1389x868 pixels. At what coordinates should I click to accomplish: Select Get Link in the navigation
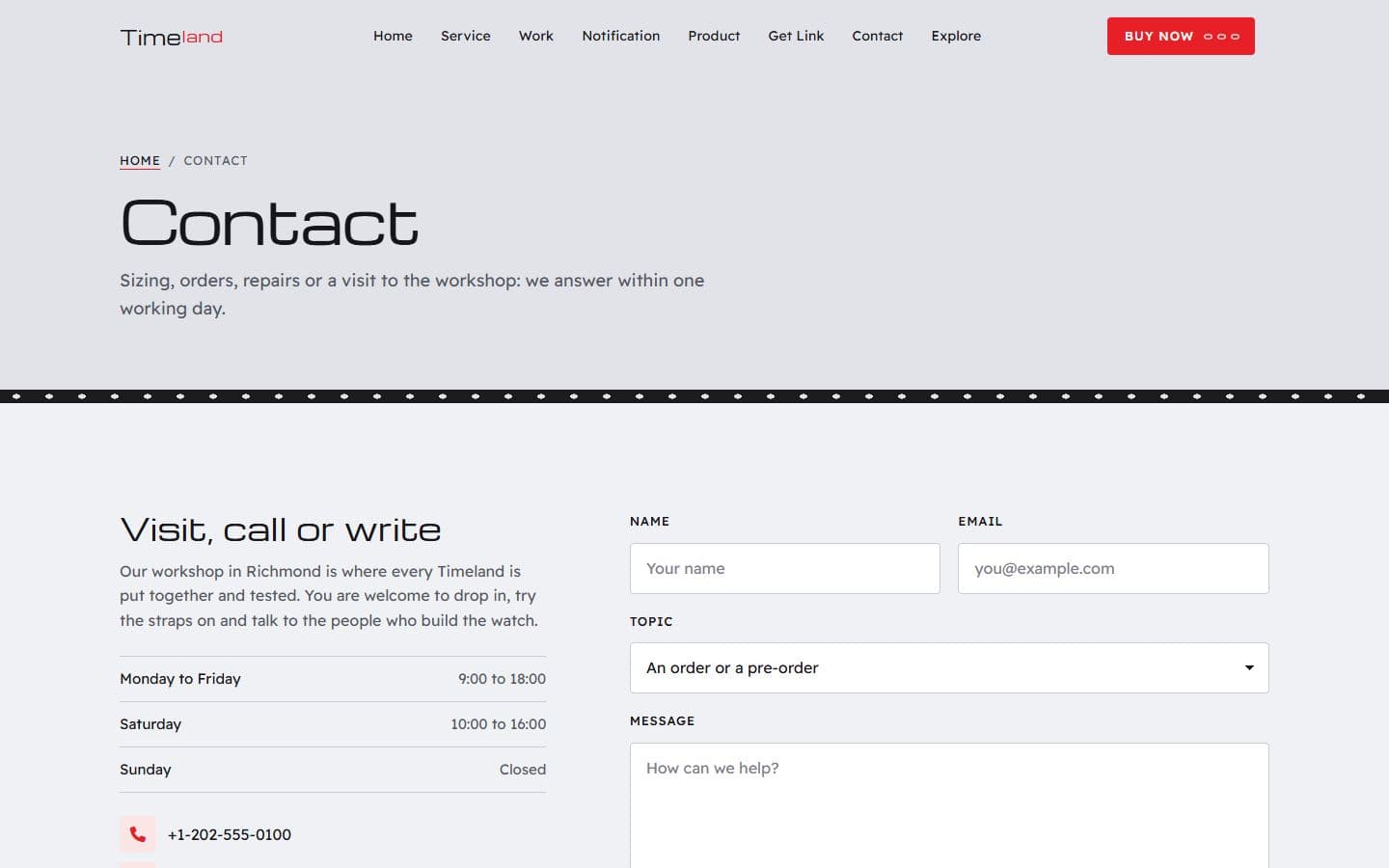pyautogui.click(x=796, y=36)
